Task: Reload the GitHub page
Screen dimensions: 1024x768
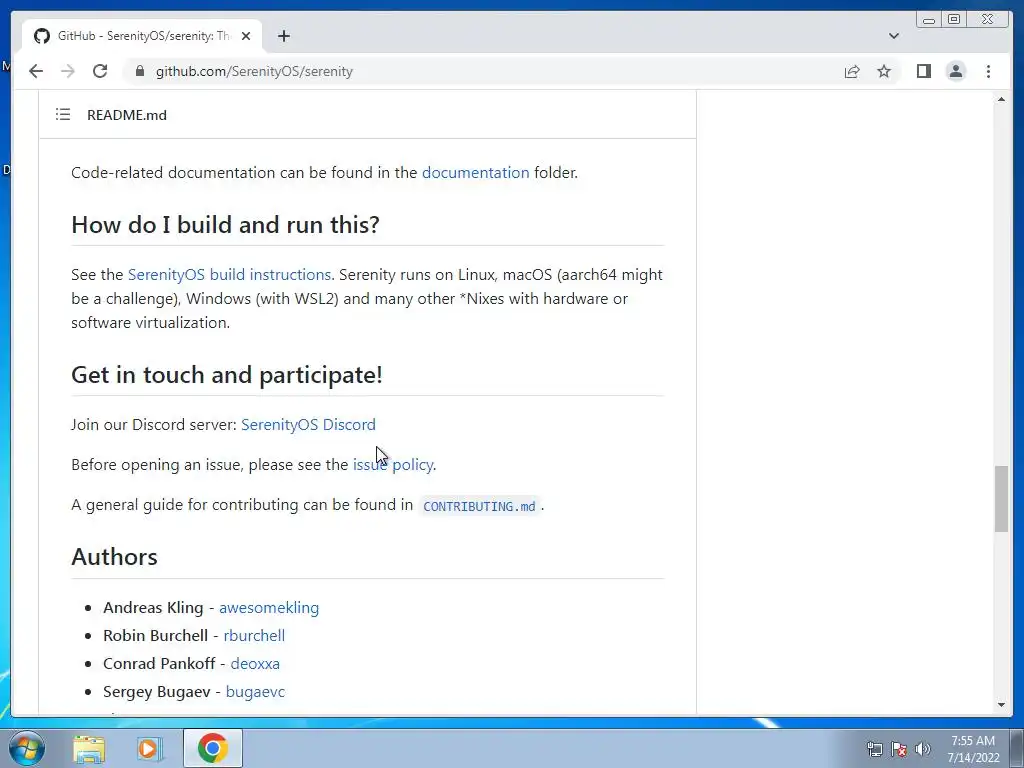Action: click(100, 71)
